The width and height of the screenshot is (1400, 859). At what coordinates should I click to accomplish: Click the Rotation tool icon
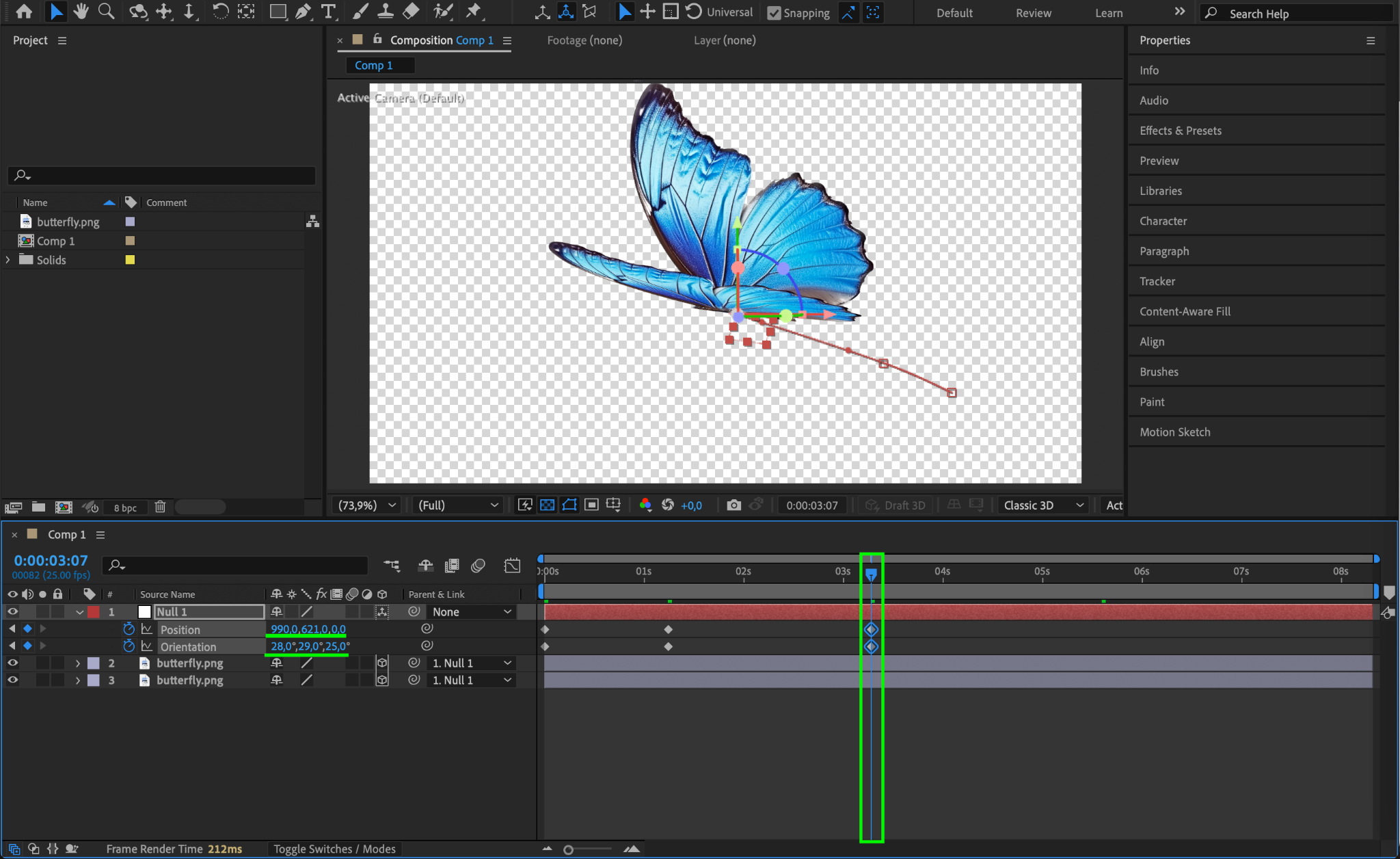[220, 12]
